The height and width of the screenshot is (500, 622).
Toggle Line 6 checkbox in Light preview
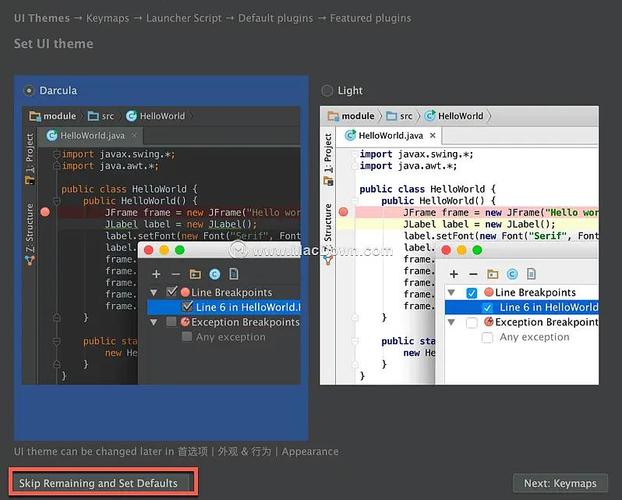click(488, 308)
